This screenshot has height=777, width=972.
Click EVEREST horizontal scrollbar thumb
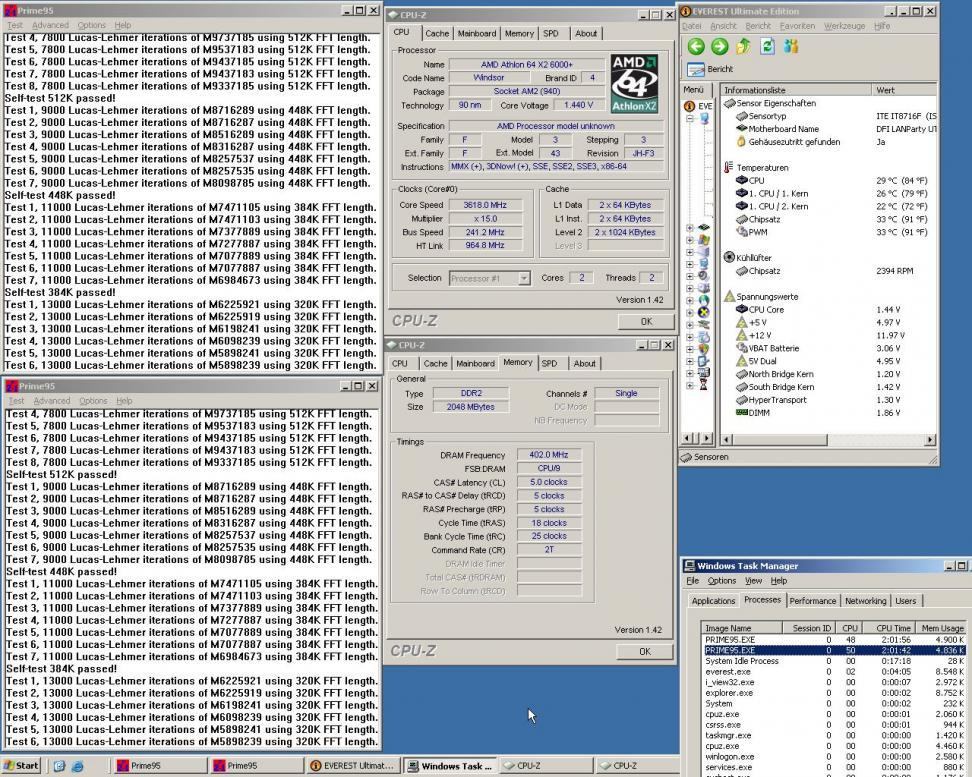780,440
